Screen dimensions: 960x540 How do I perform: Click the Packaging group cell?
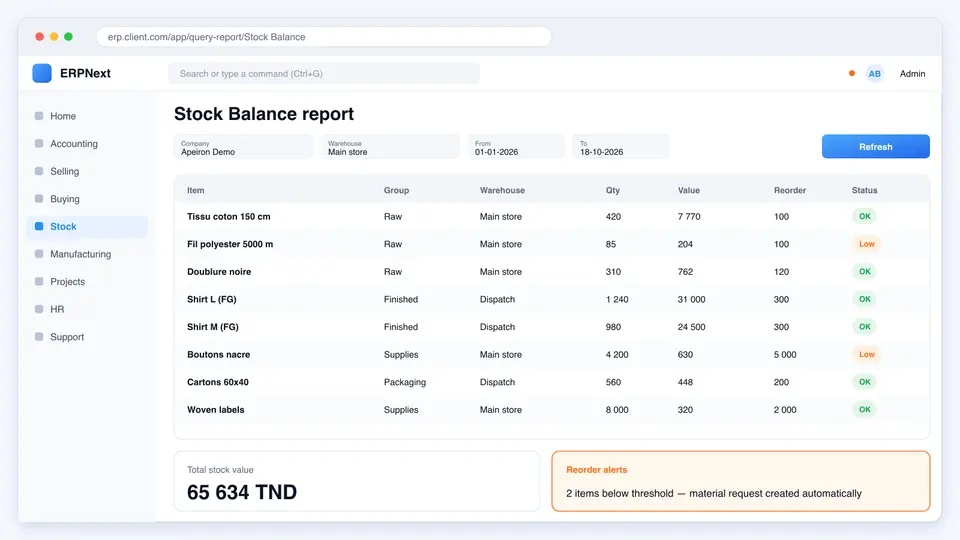(405, 382)
